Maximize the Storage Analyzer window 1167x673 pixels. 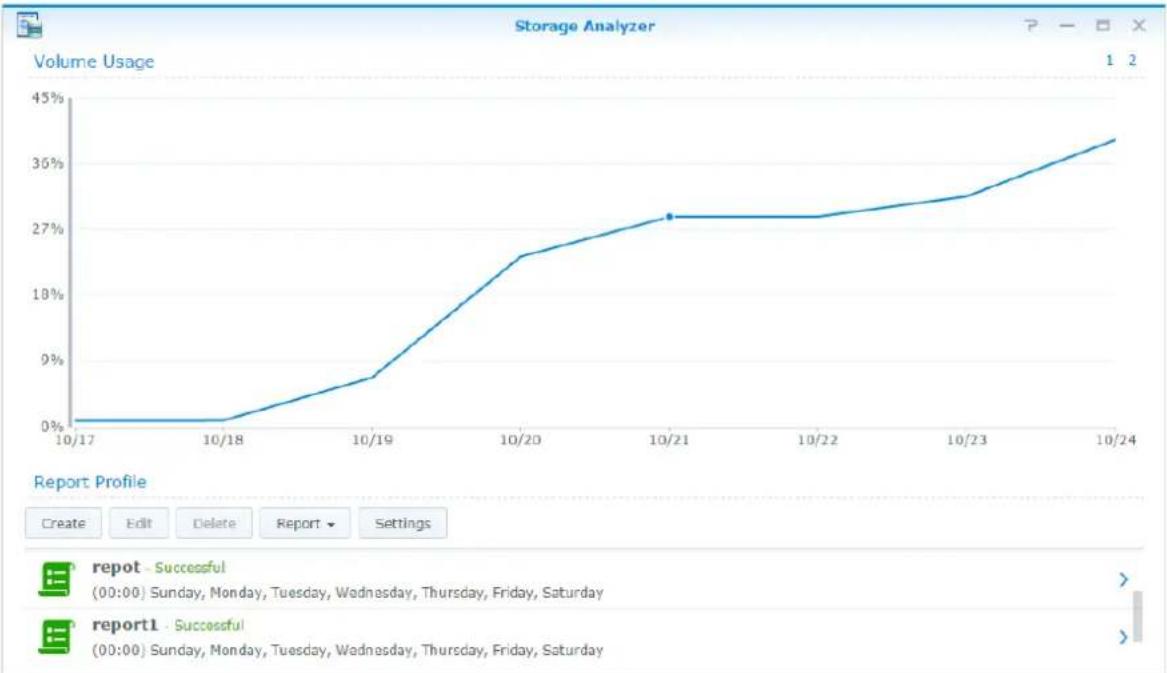pyautogui.click(x=1103, y=25)
